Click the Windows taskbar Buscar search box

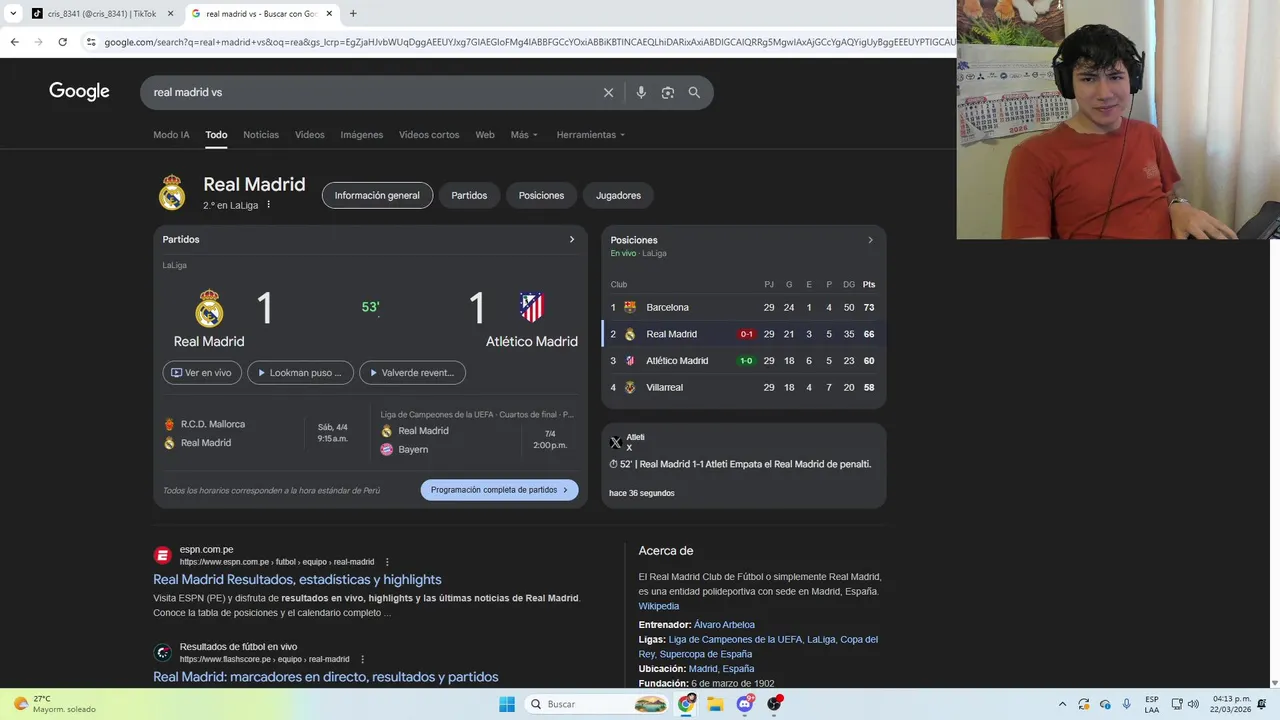point(597,704)
